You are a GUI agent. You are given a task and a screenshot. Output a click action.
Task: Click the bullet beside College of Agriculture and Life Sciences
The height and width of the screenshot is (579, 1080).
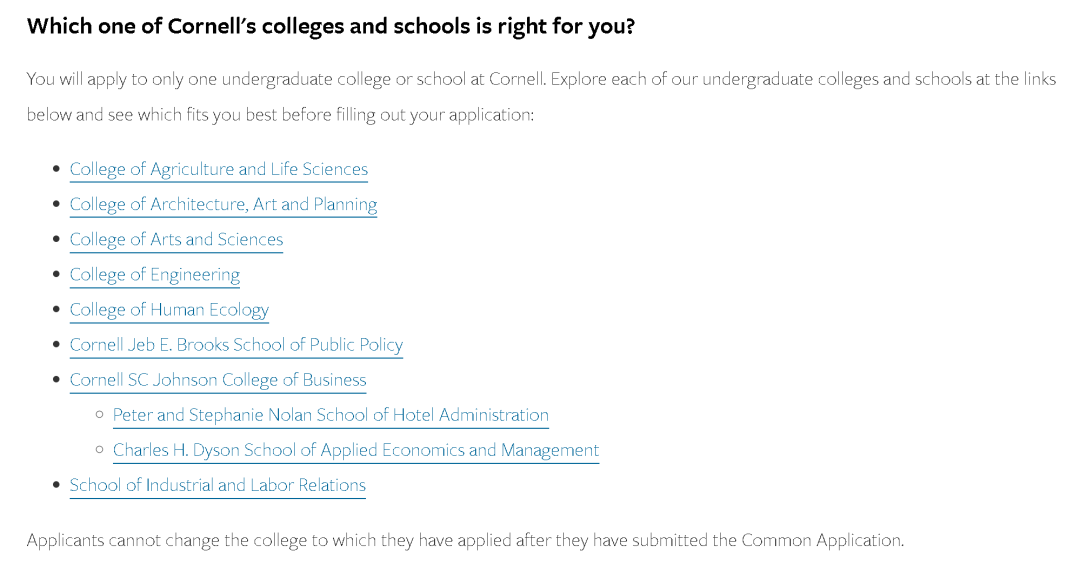(56, 170)
